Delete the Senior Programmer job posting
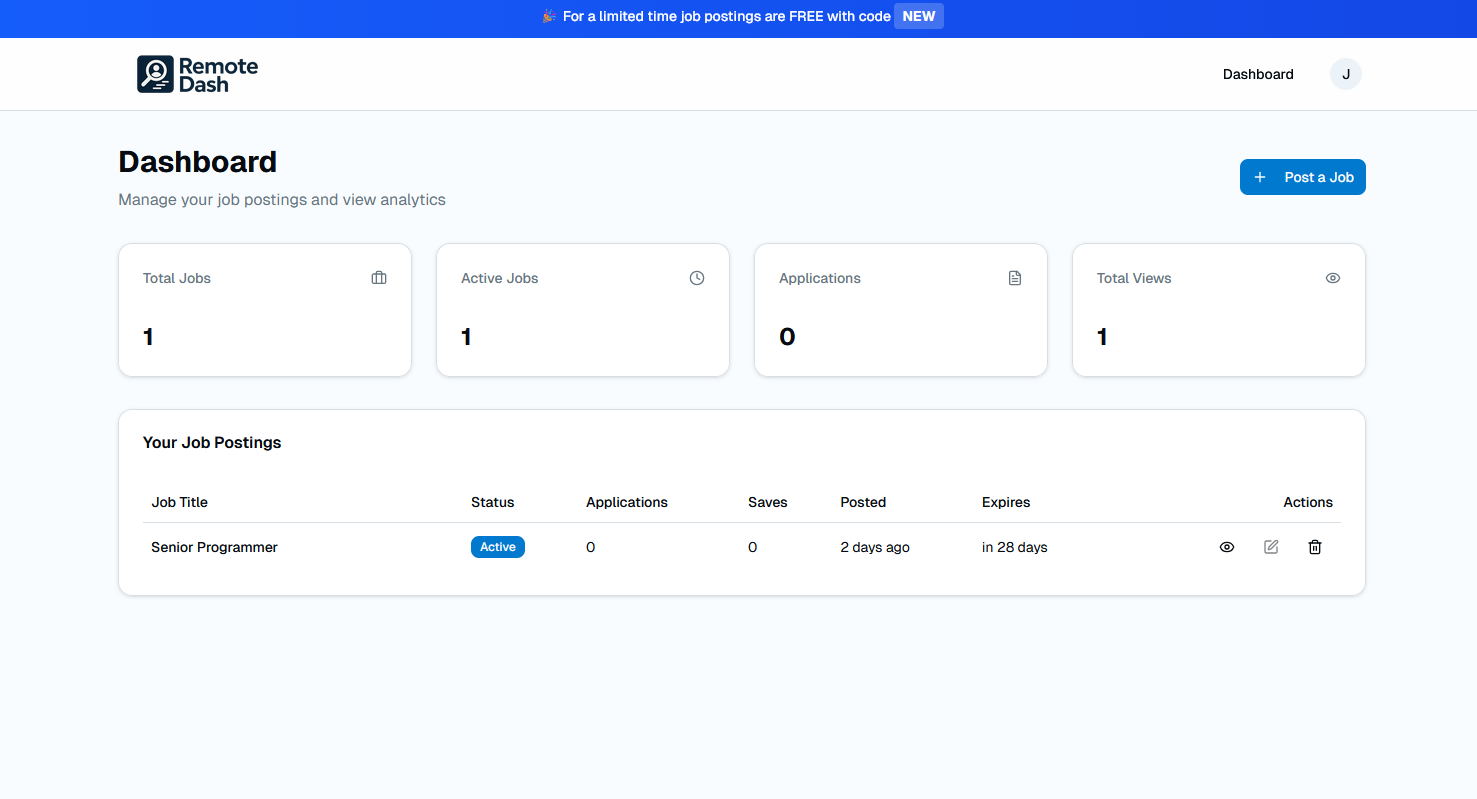 pyautogui.click(x=1315, y=547)
